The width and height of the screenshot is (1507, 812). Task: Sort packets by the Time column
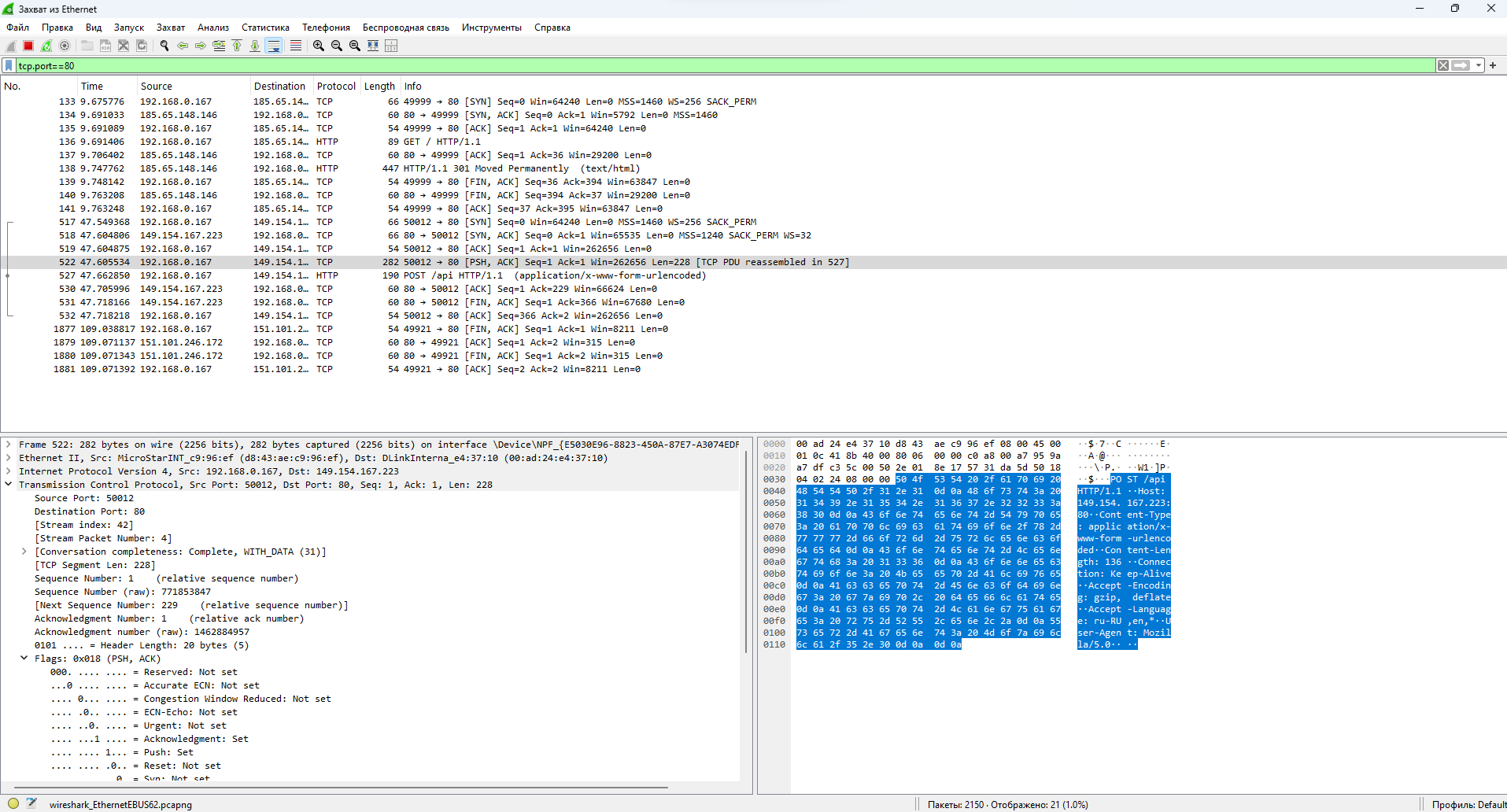pyautogui.click(x=107, y=87)
